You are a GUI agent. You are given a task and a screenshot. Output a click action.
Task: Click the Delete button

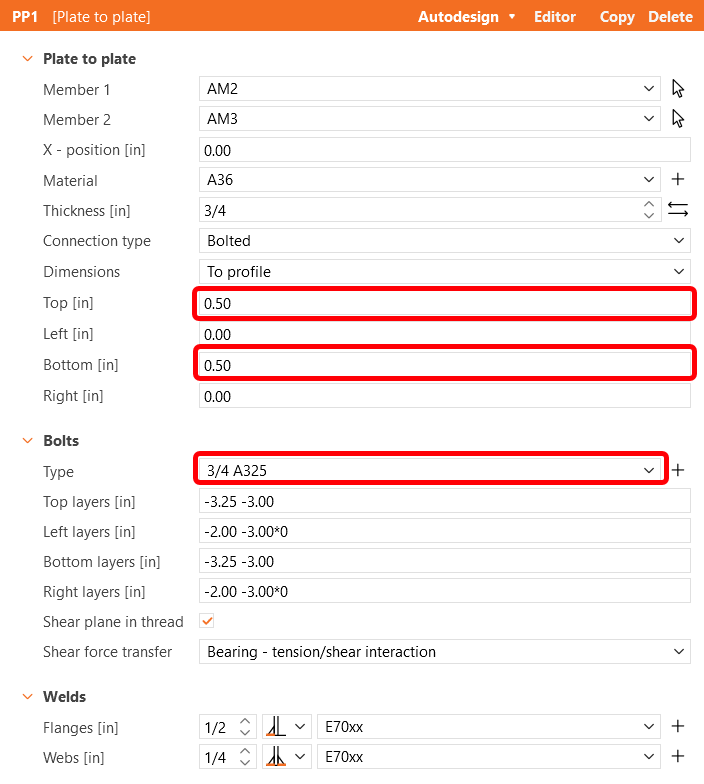pyautogui.click(x=670, y=16)
